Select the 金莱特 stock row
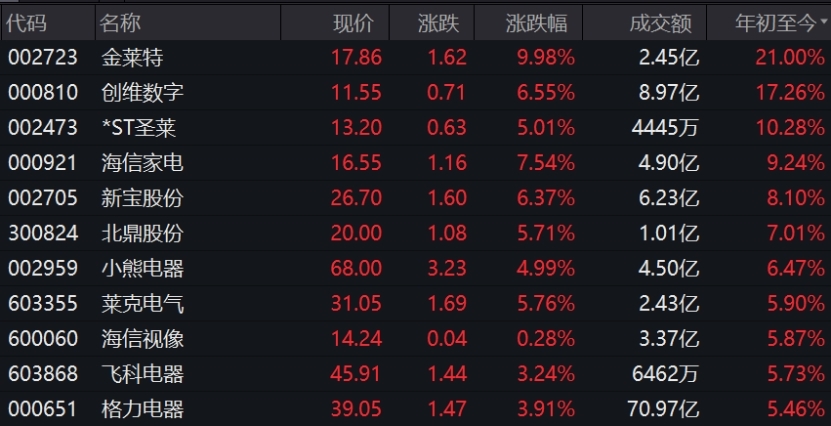Viewport: 831px width, 426px height. [x=416, y=57]
